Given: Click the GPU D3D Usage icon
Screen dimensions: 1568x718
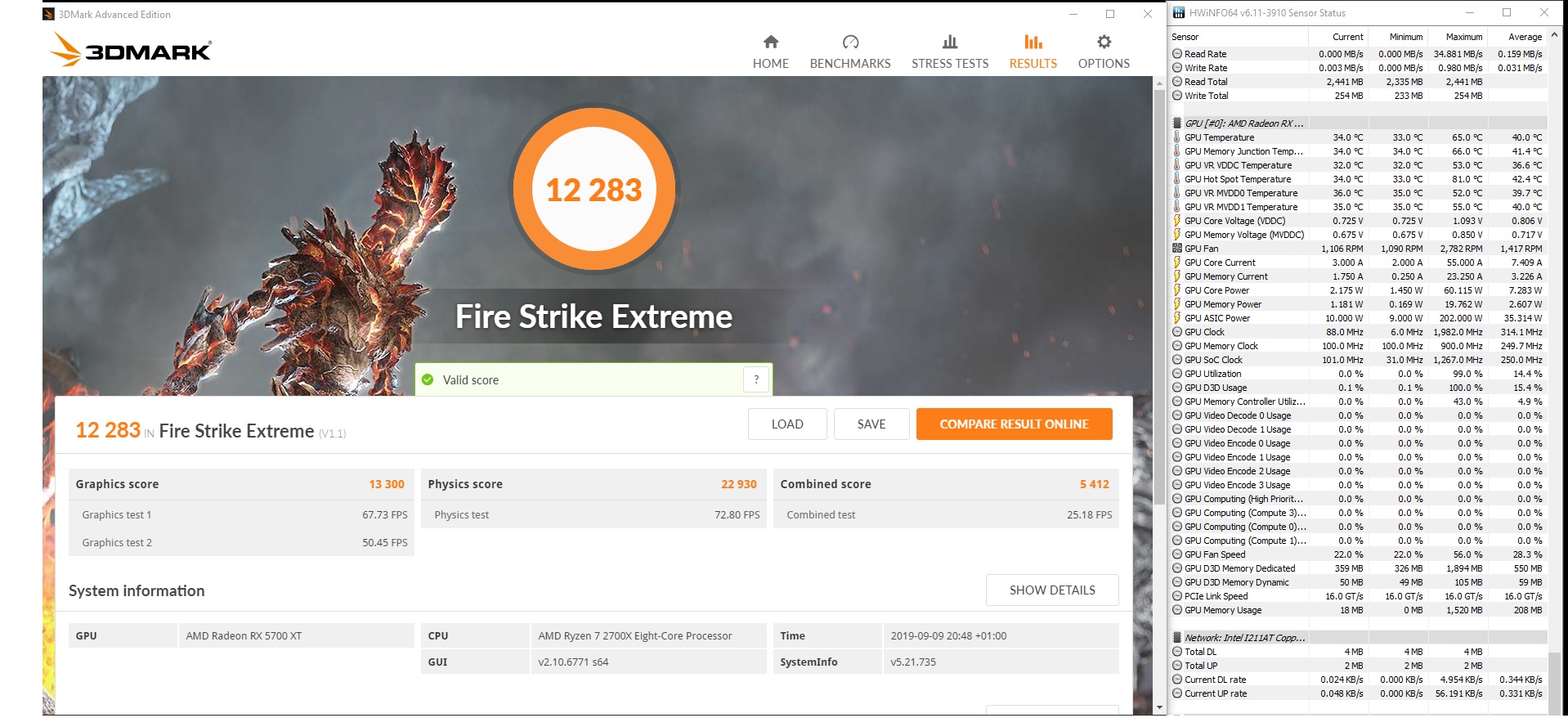Looking at the screenshot, I should [x=1177, y=388].
